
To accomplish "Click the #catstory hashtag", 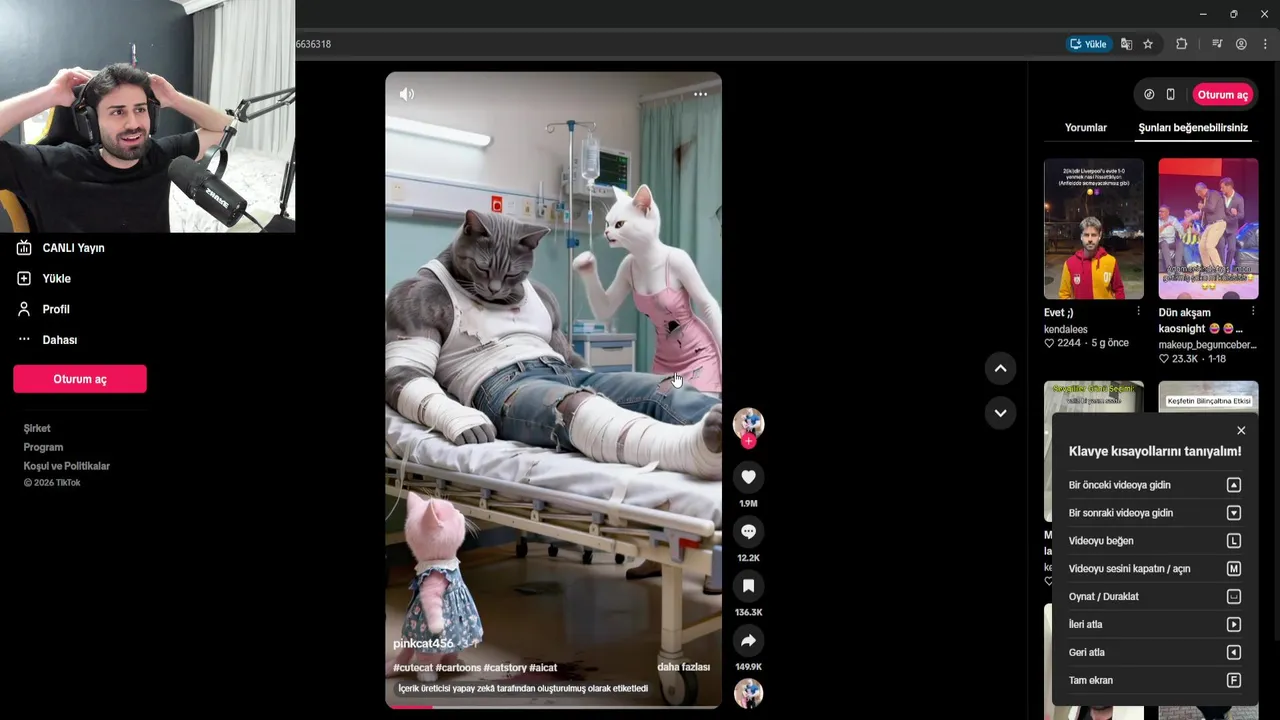I will point(505,668).
